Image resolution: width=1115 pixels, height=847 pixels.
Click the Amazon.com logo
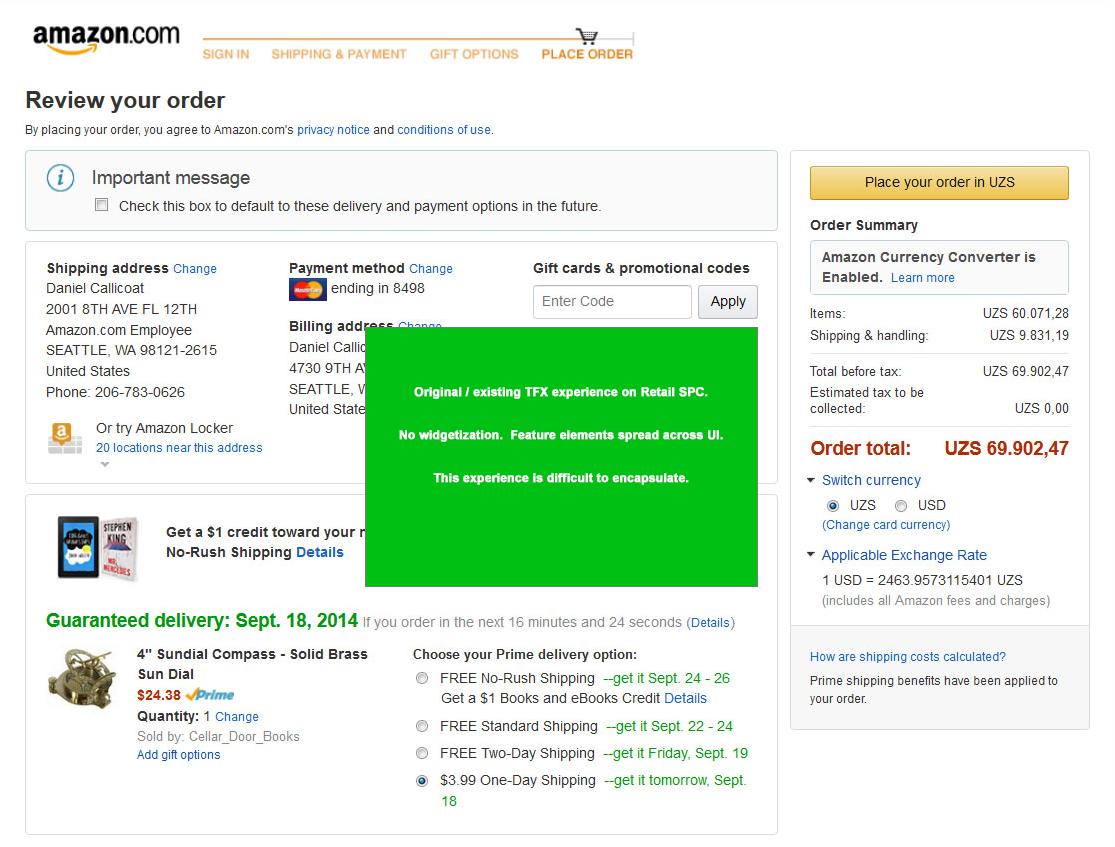click(106, 38)
